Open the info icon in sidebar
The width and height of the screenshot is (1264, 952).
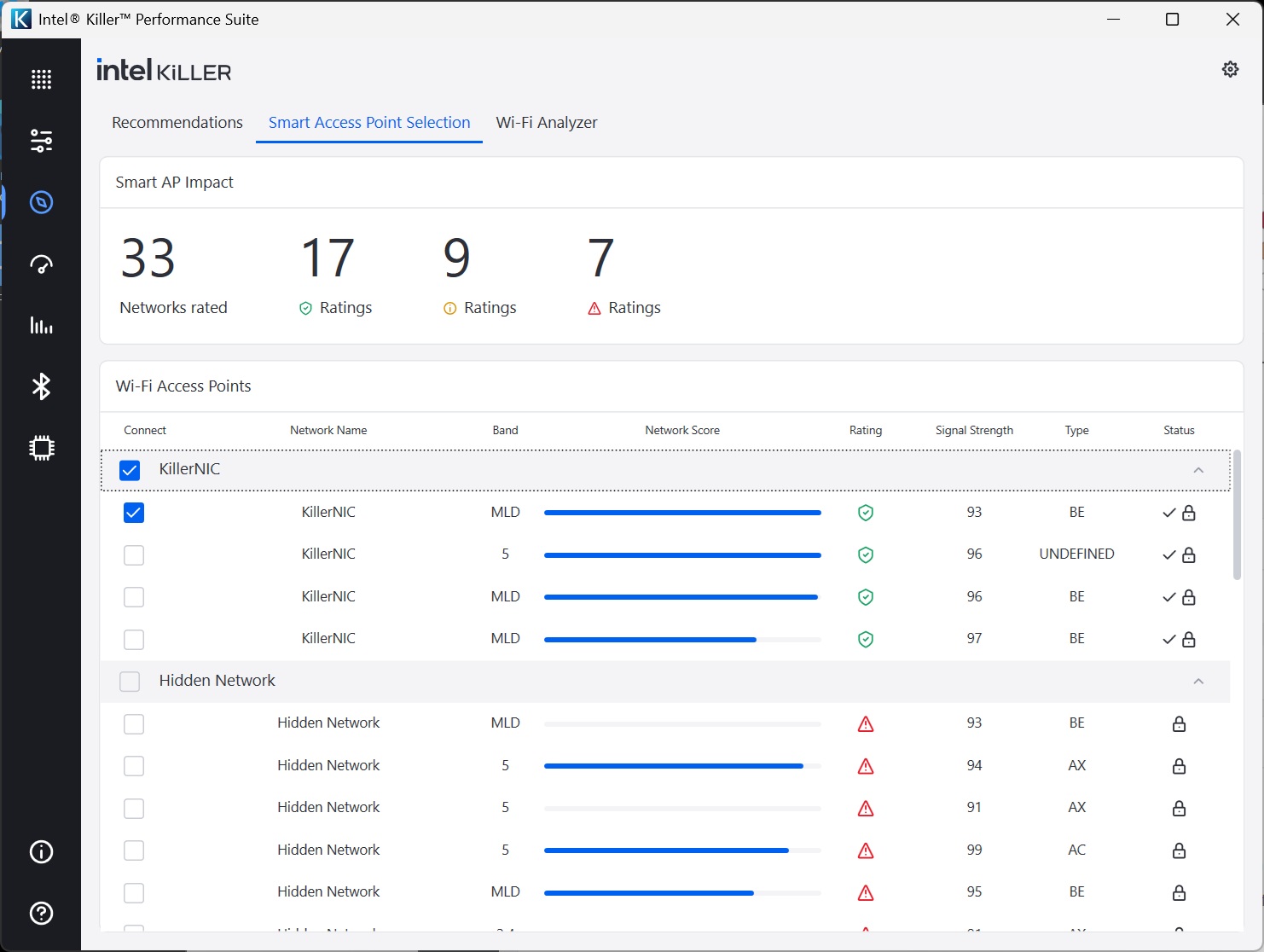(41, 851)
